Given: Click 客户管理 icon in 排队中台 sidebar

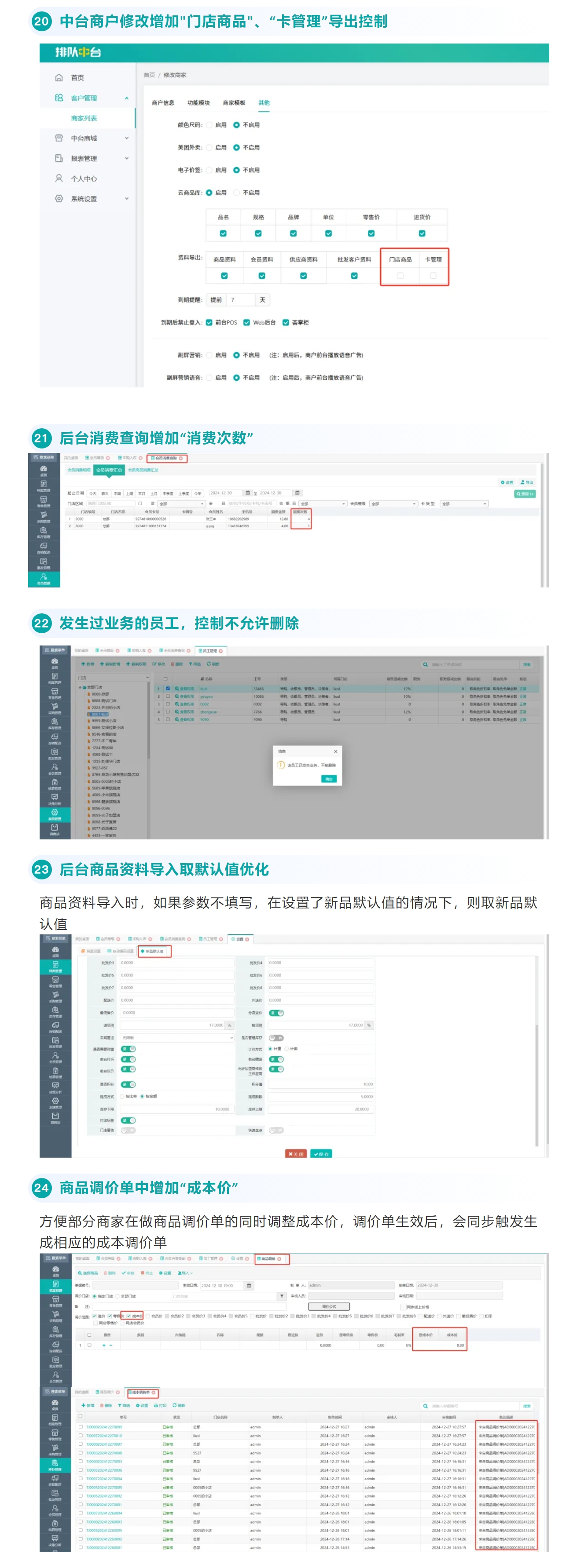Looking at the screenshot, I should [59, 97].
